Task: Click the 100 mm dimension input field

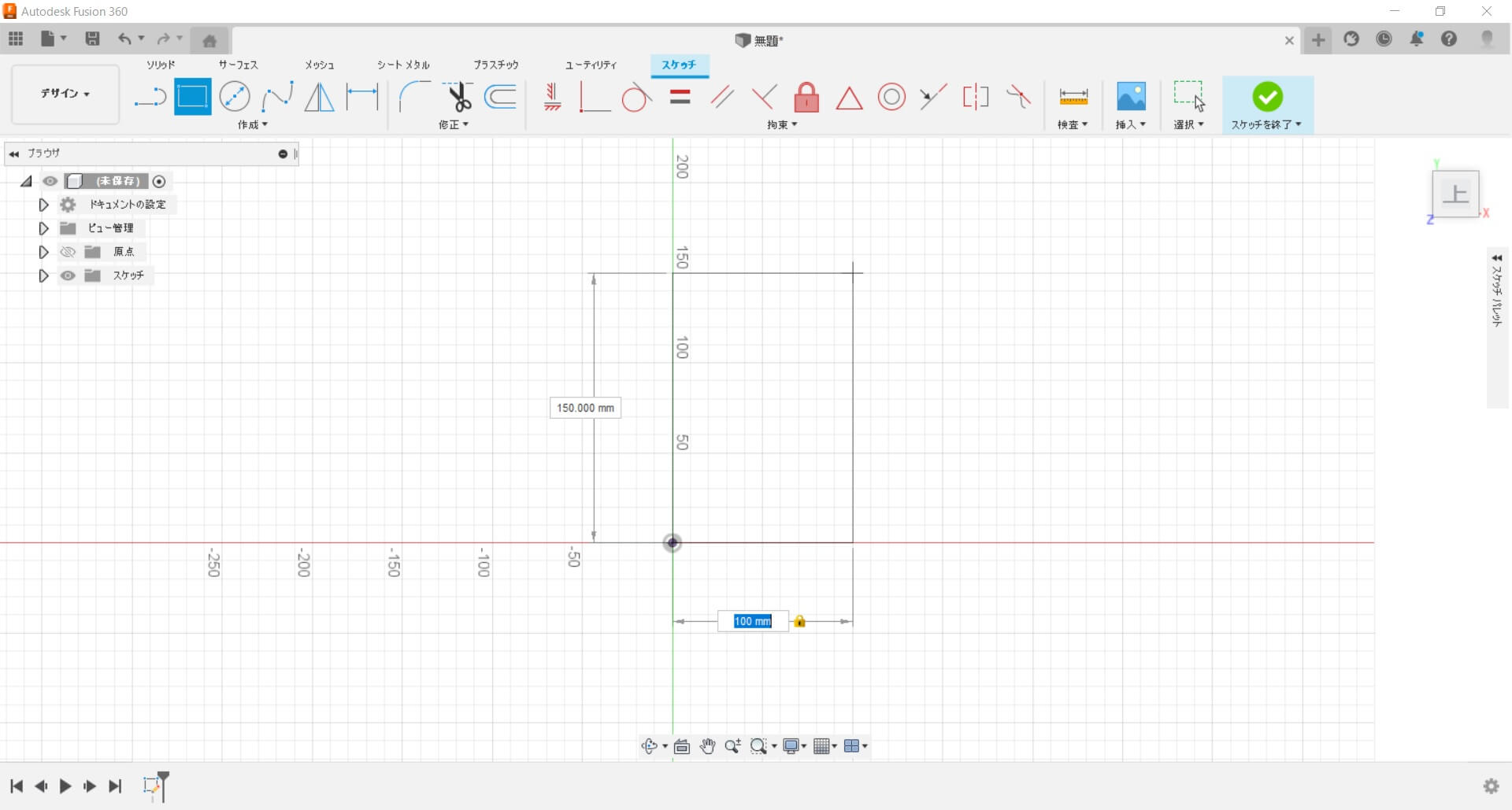Action: click(x=753, y=621)
